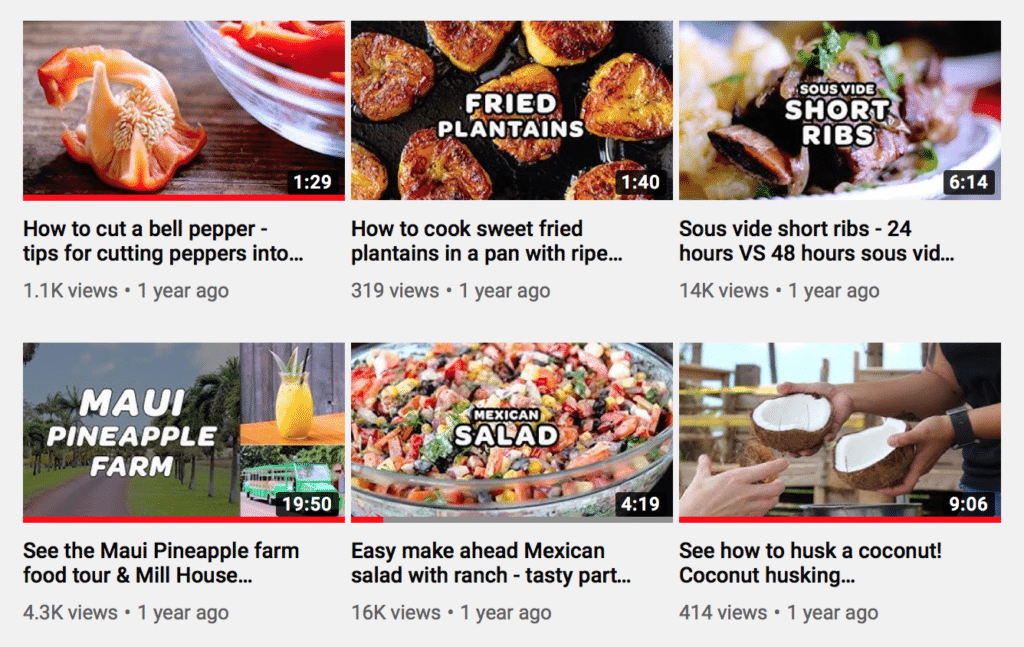Click '14K views • 1 year ago' text
1024x647 pixels.
point(779,291)
